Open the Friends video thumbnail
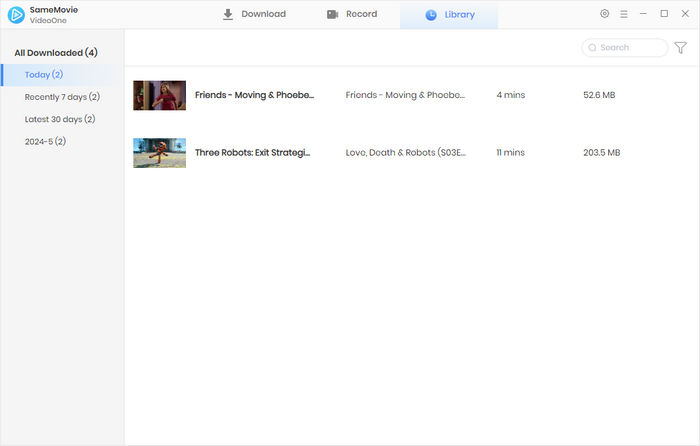Screen dimensions: 700x446 click(159, 95)
